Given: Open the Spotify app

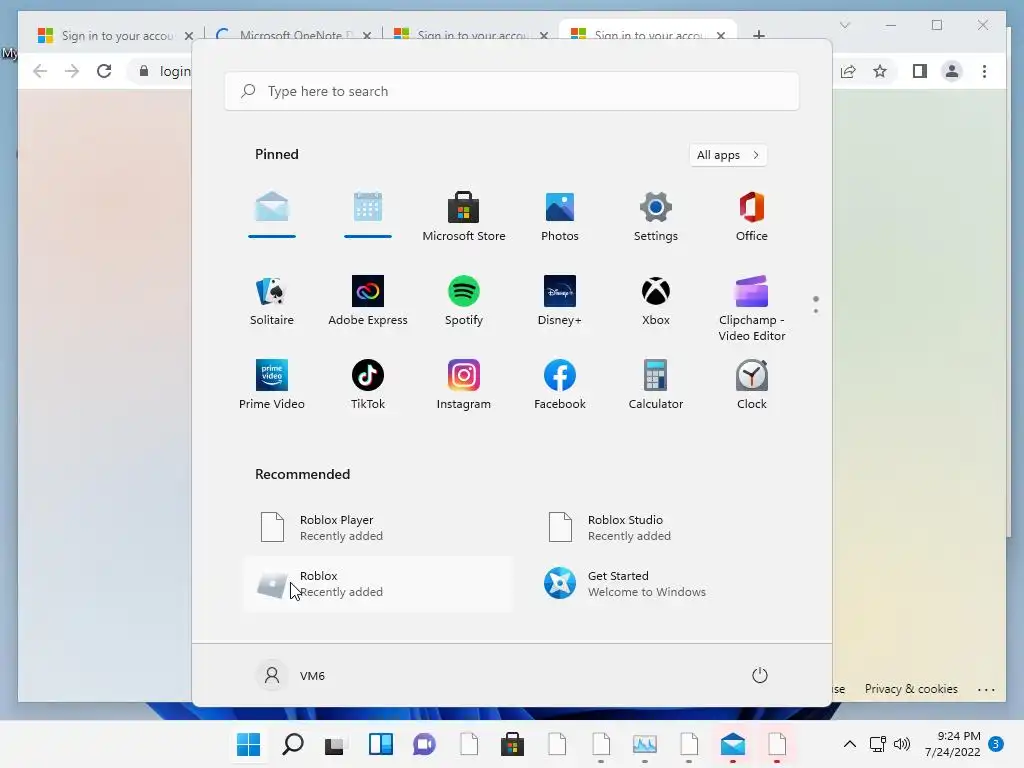Looking at the screenshot, I should pos(464,300).
